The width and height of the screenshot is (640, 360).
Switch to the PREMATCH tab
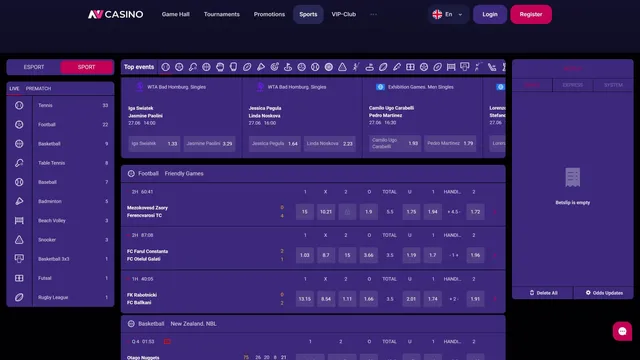coord(38,89)
